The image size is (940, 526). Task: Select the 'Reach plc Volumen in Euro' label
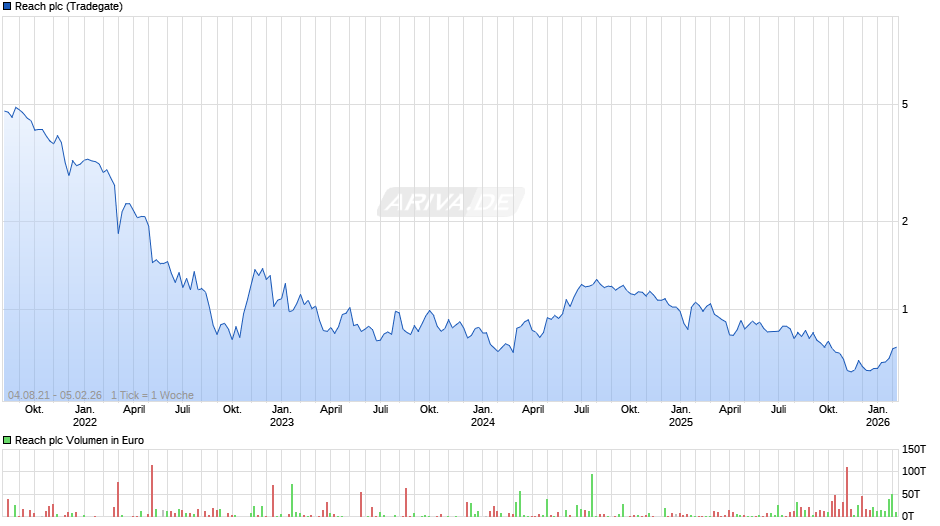pyautogui.click(x=79, y=440)
